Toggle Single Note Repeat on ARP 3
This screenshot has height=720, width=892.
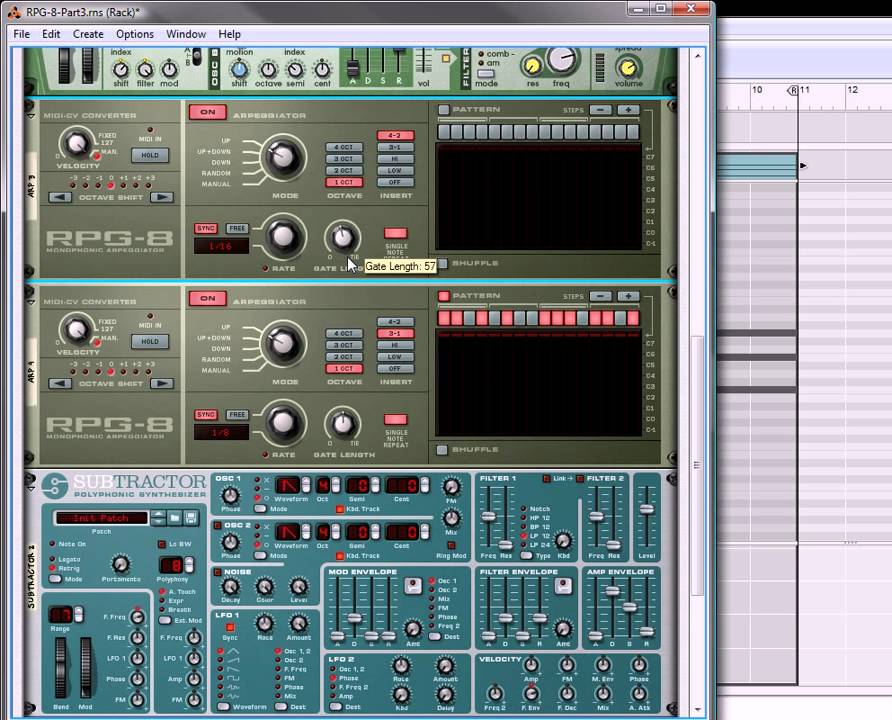point(395,233)
